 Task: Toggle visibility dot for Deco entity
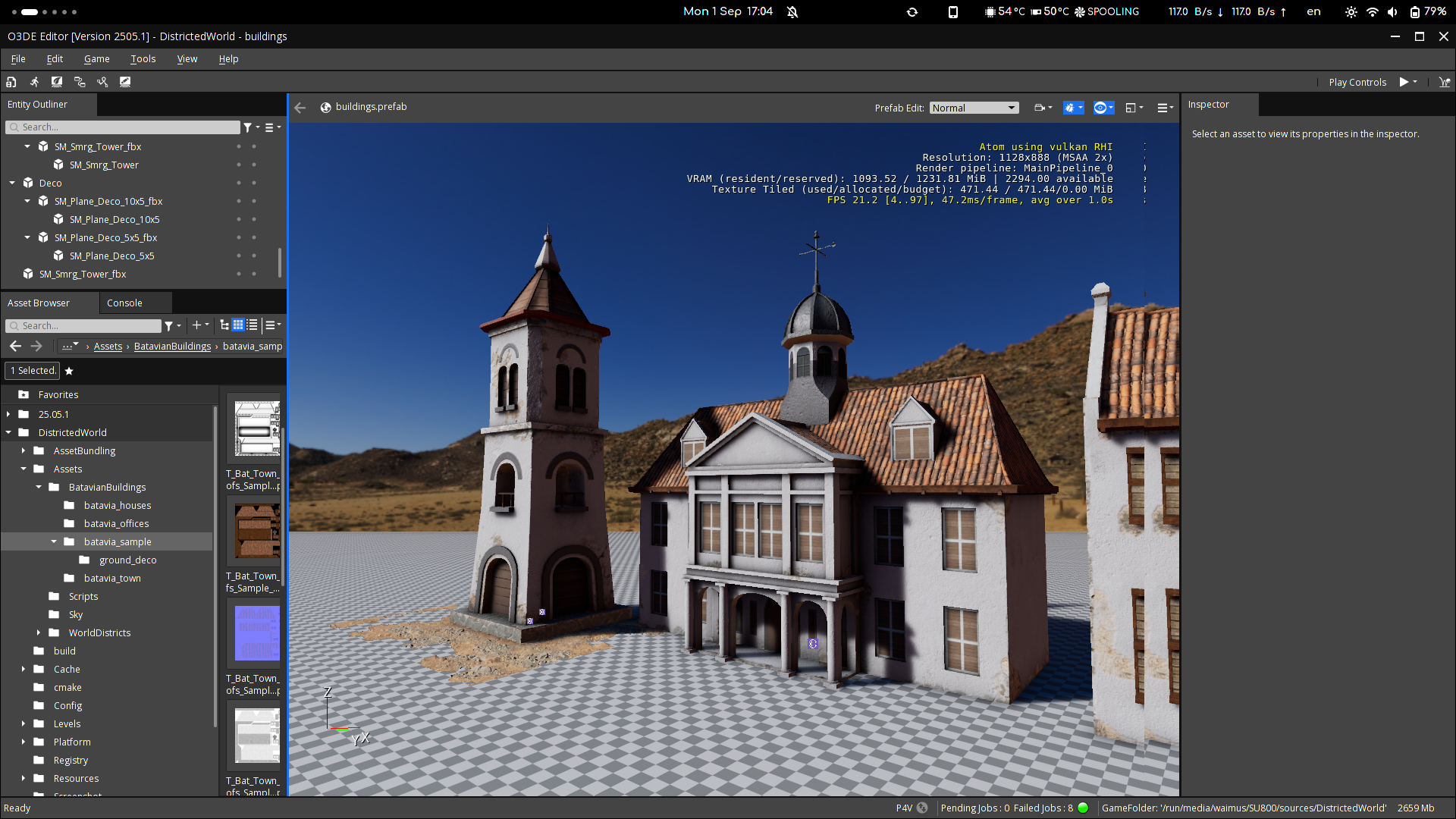point(239,183)
